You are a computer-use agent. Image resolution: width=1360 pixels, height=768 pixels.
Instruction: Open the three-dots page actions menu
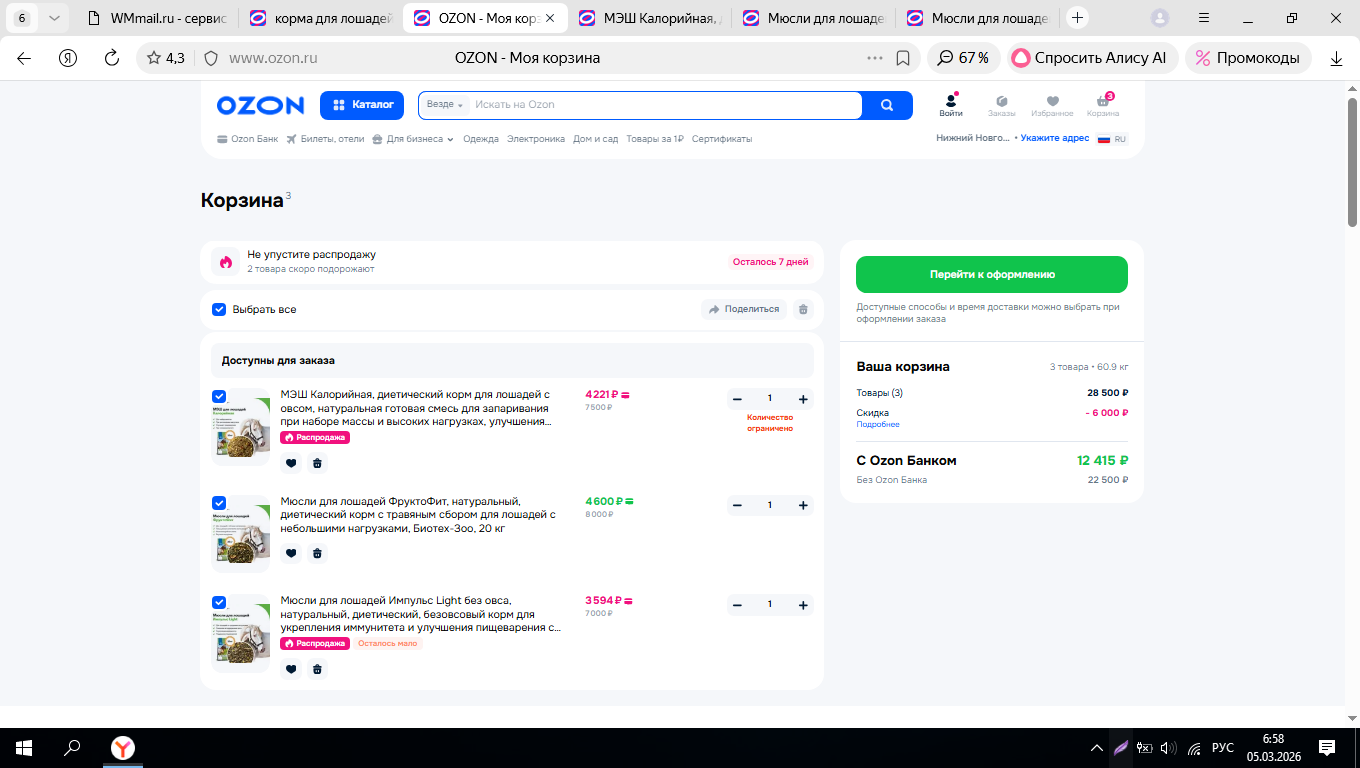pos(875,58)
